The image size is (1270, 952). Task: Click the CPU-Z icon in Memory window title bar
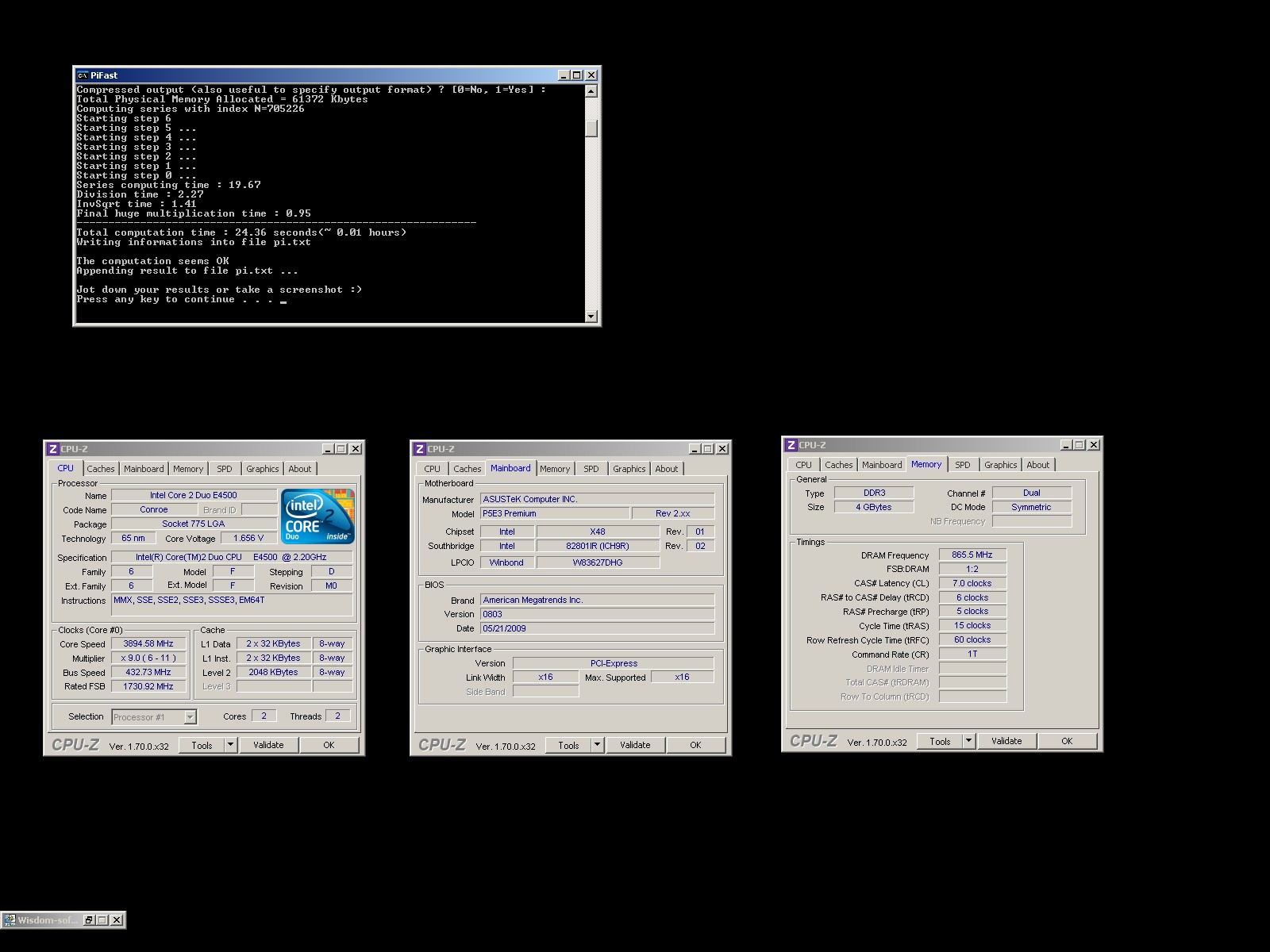coord(791,445)
